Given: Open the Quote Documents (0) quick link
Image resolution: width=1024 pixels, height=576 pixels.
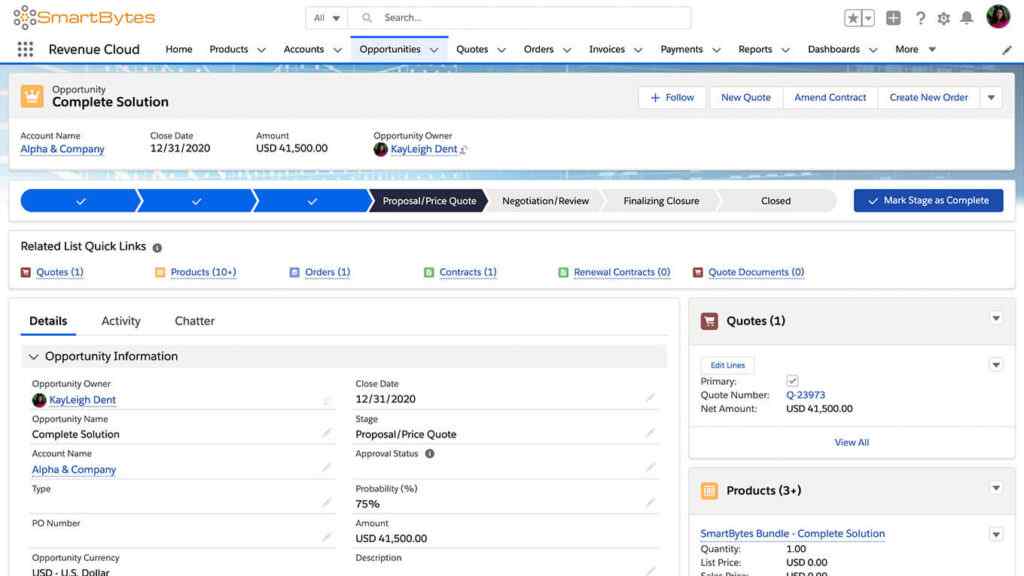Looking at the screenshot, I should (756, 272).
